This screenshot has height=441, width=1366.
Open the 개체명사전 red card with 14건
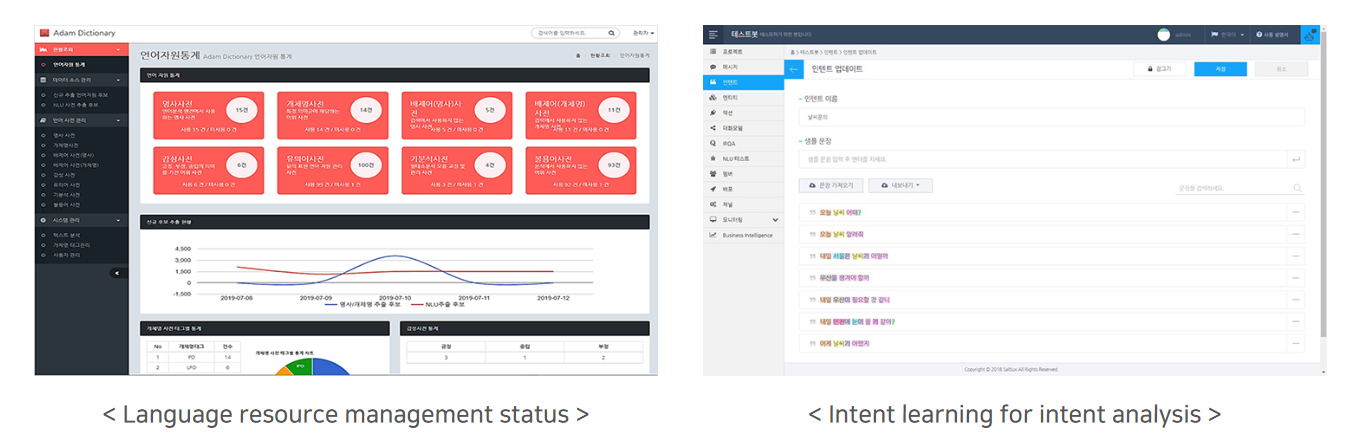point(332,114)
